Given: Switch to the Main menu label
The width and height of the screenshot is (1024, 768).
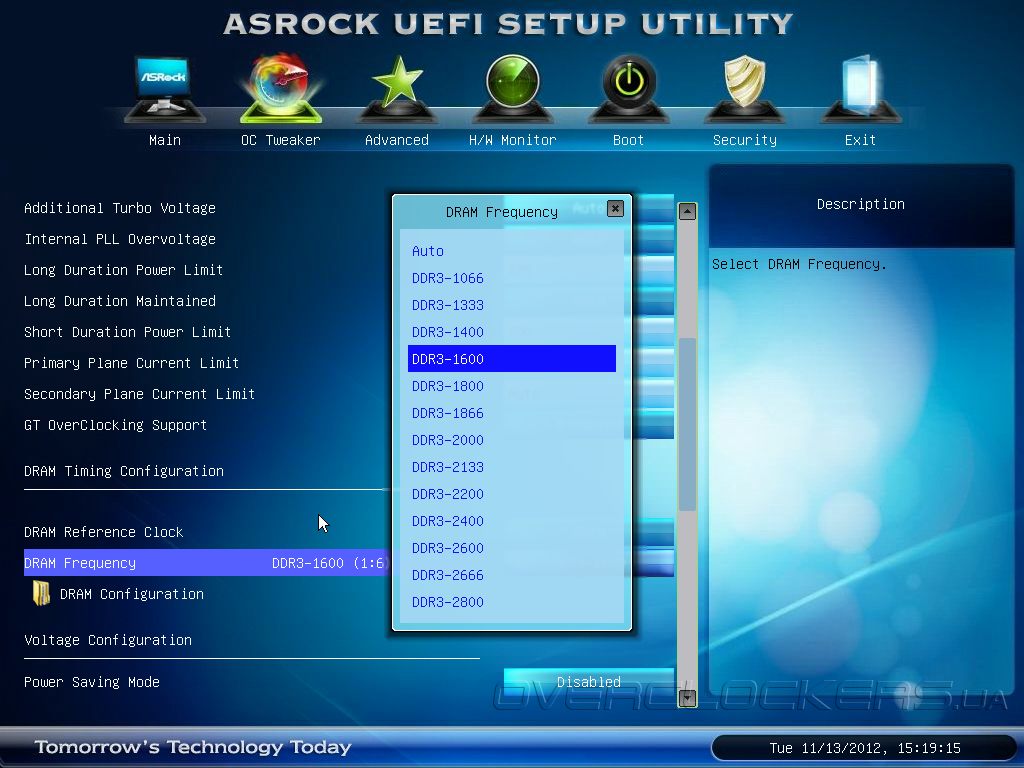Looking at the screenshot, I should click(165, 140).
